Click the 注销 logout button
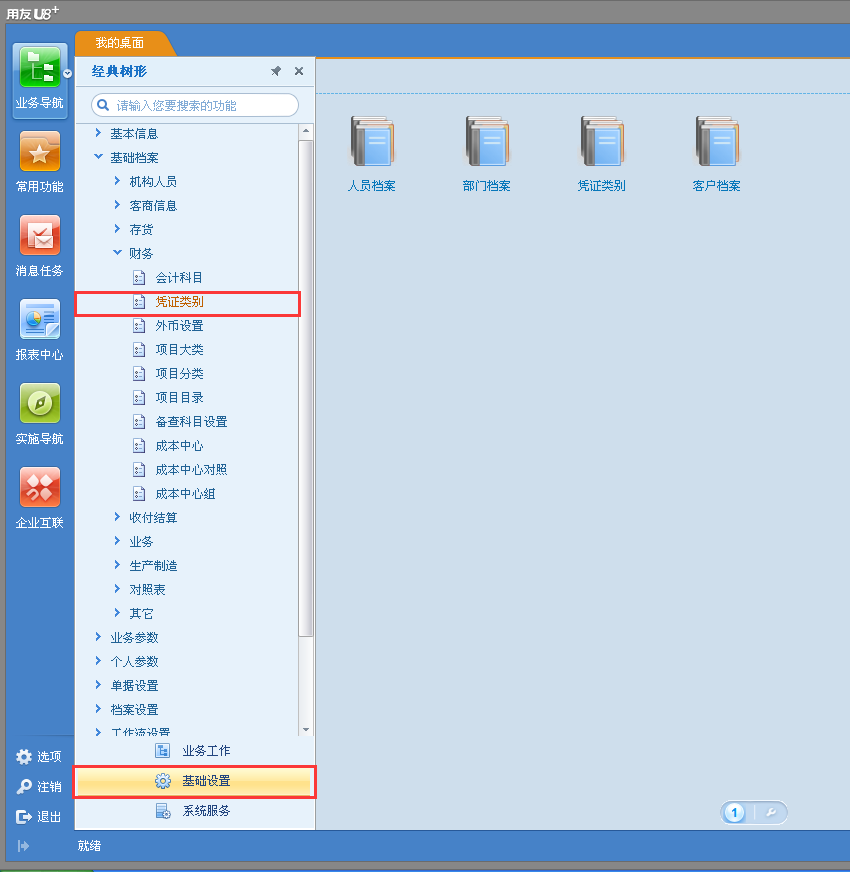This screenshot has height=872, width=850. (39, 787)
